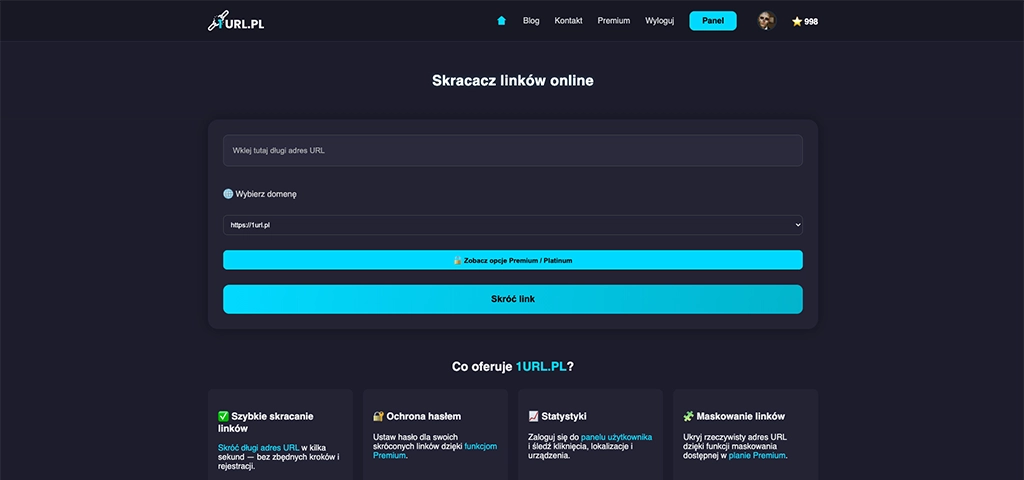Click the green checkmark icon by Szybkie skracanie
Image resolution: width=1024 pixels, height=480 pixels.
point(224,416)
